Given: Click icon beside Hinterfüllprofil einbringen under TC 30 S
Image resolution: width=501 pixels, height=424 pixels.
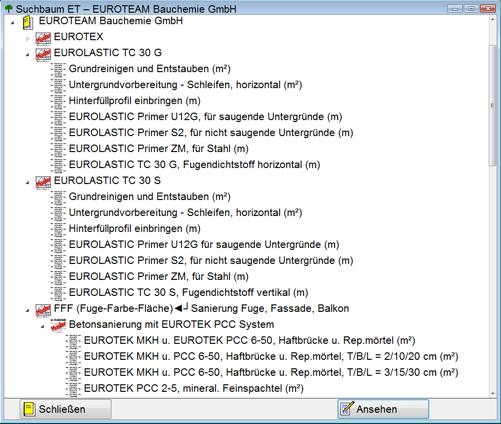Looking at the screenshot, I should click(58, 230).
